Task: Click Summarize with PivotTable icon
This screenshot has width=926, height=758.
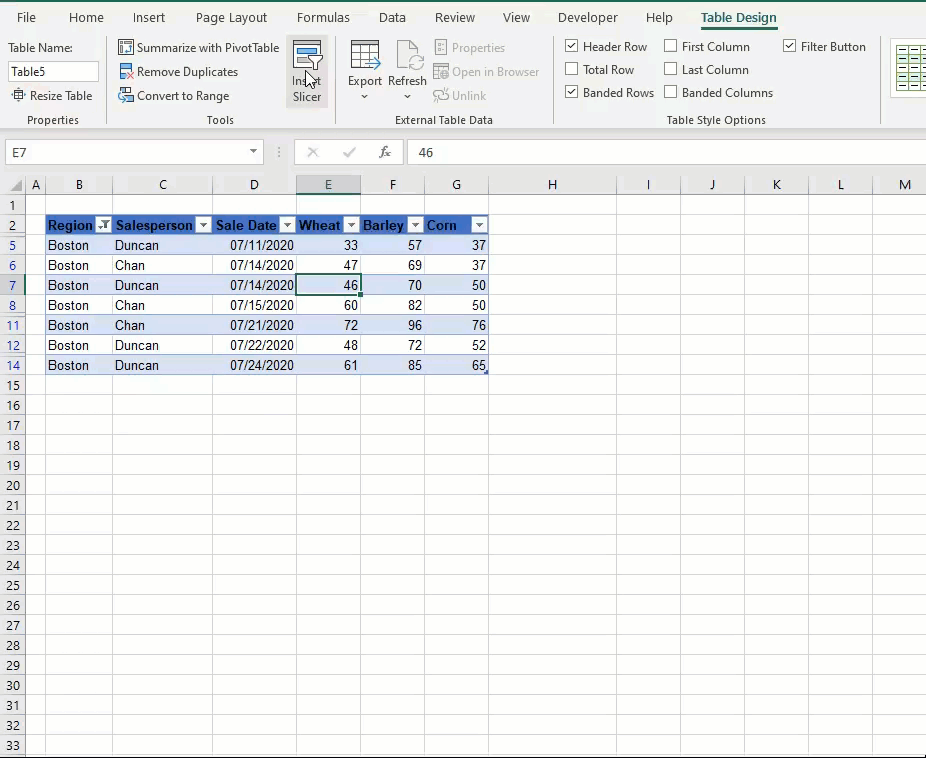Action: 126,48
